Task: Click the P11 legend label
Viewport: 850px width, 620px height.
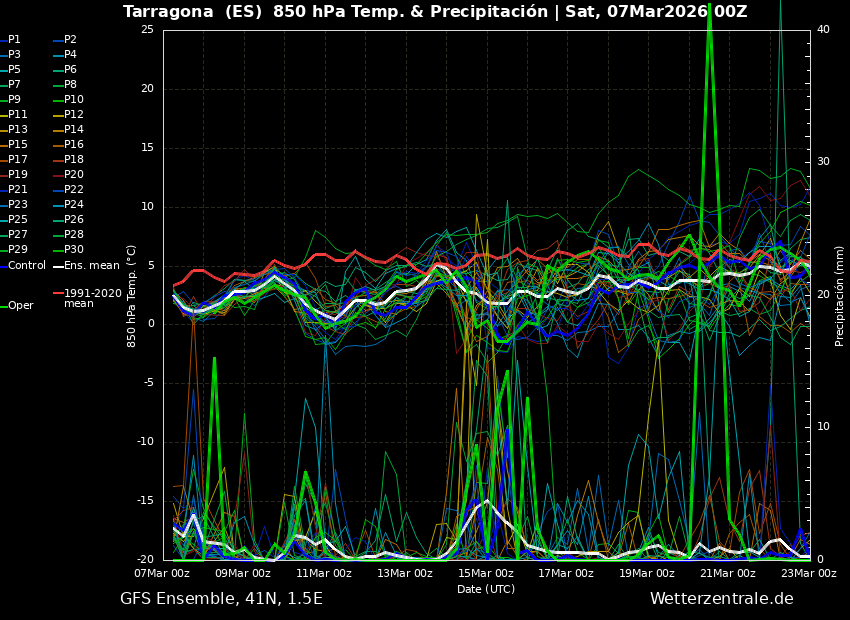Action: [x=17, y=114]
